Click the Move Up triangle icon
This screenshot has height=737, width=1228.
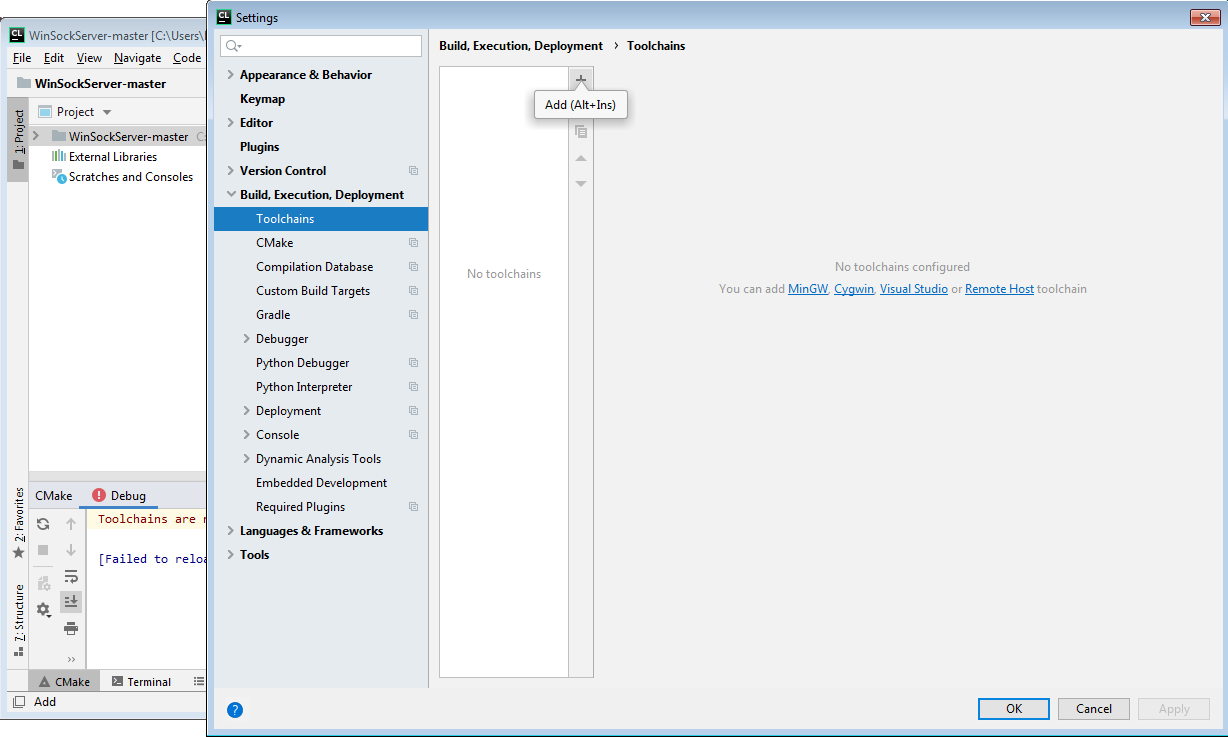581,158
